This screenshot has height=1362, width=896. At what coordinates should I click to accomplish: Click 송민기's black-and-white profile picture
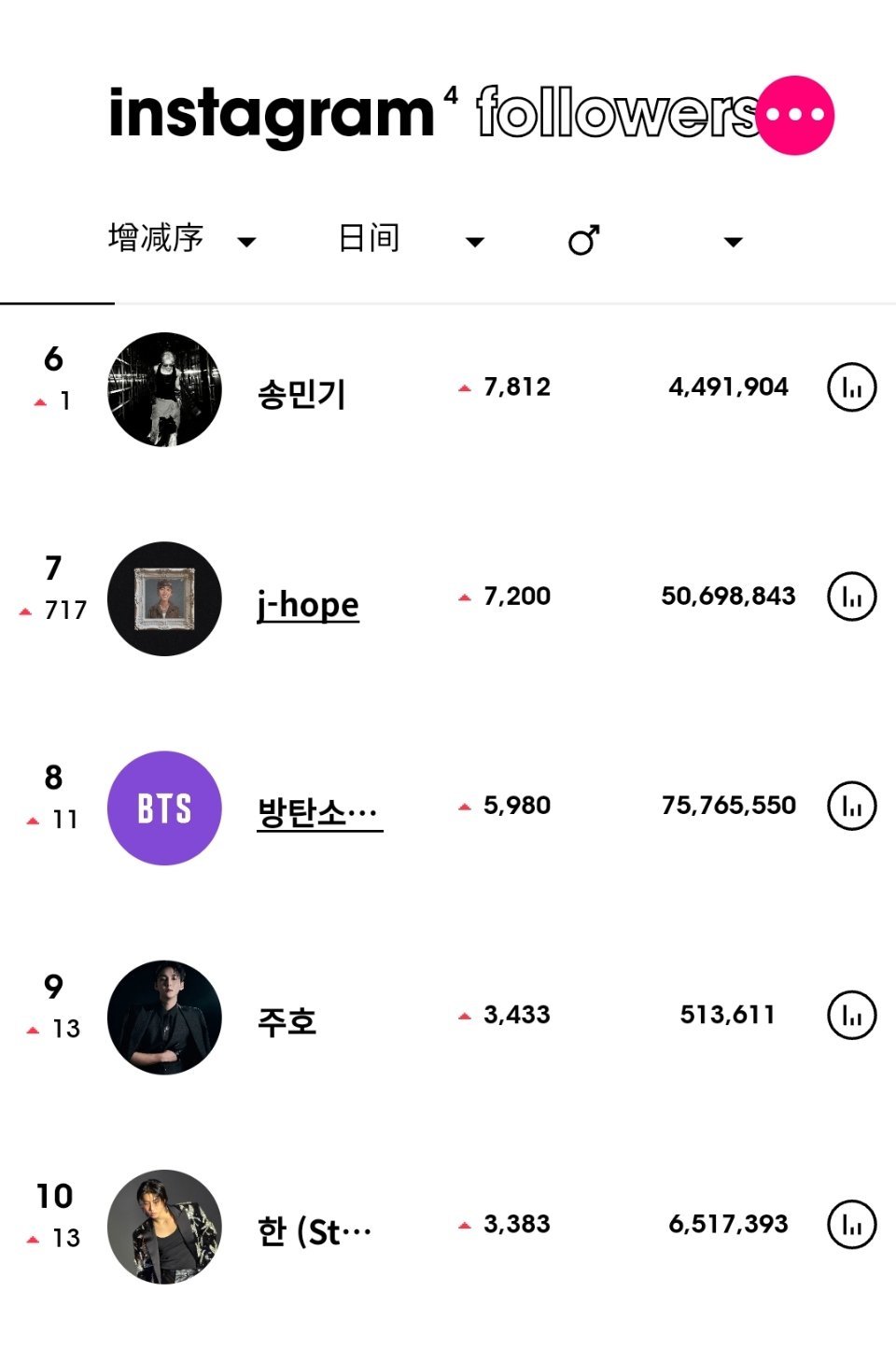[x=164, y=389]
